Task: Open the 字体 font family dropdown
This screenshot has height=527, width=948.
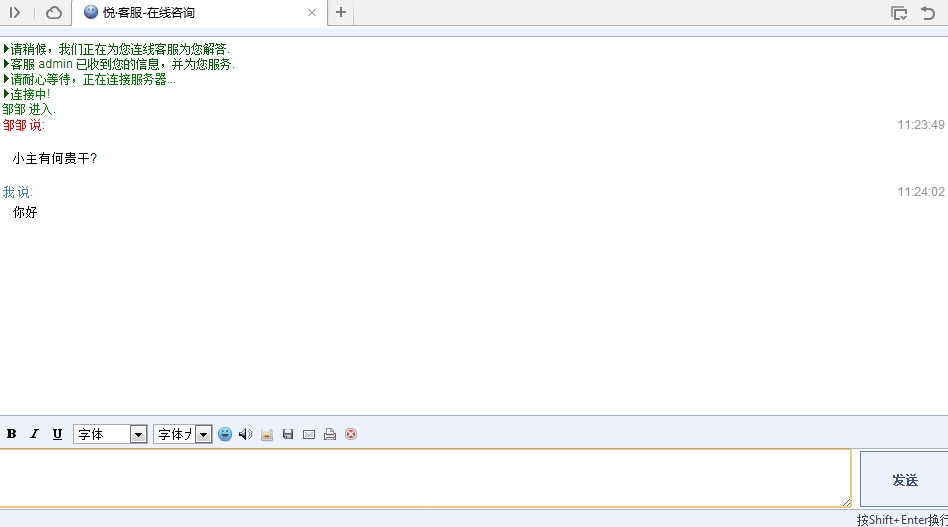Action: click(x=110, y=434)
